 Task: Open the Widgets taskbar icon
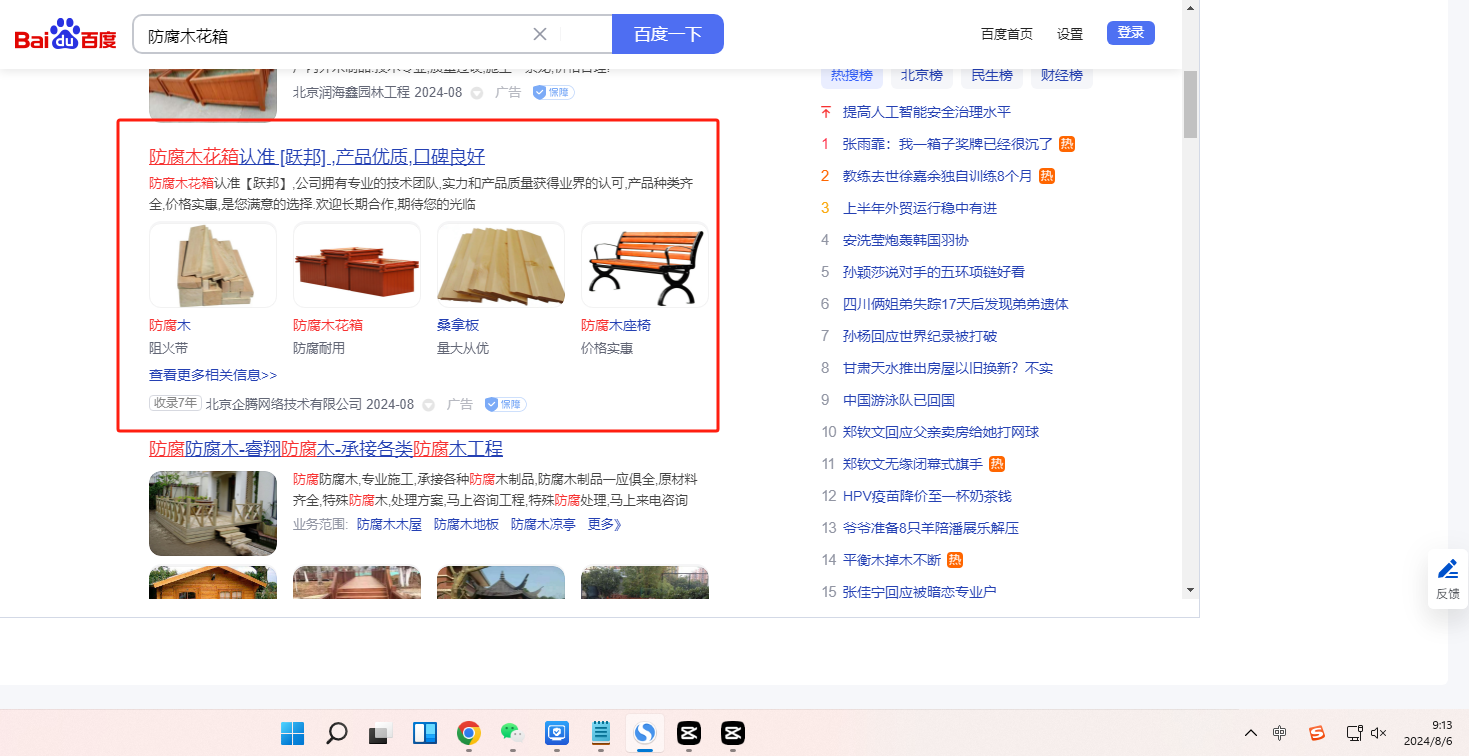click(x=424, y=733)
